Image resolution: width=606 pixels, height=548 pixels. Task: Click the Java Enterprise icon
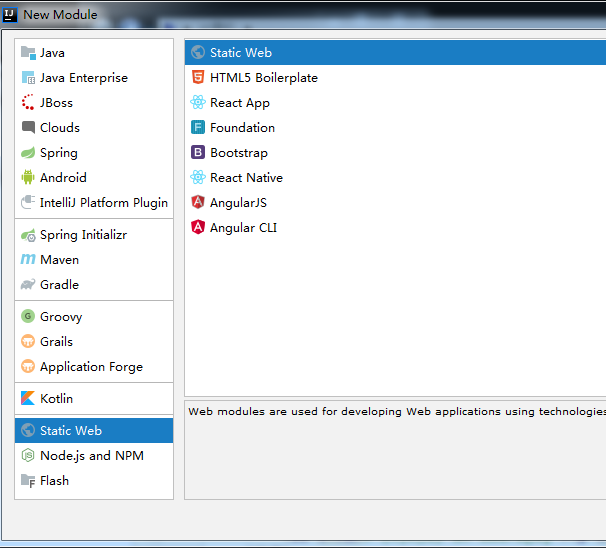[28, 78]
